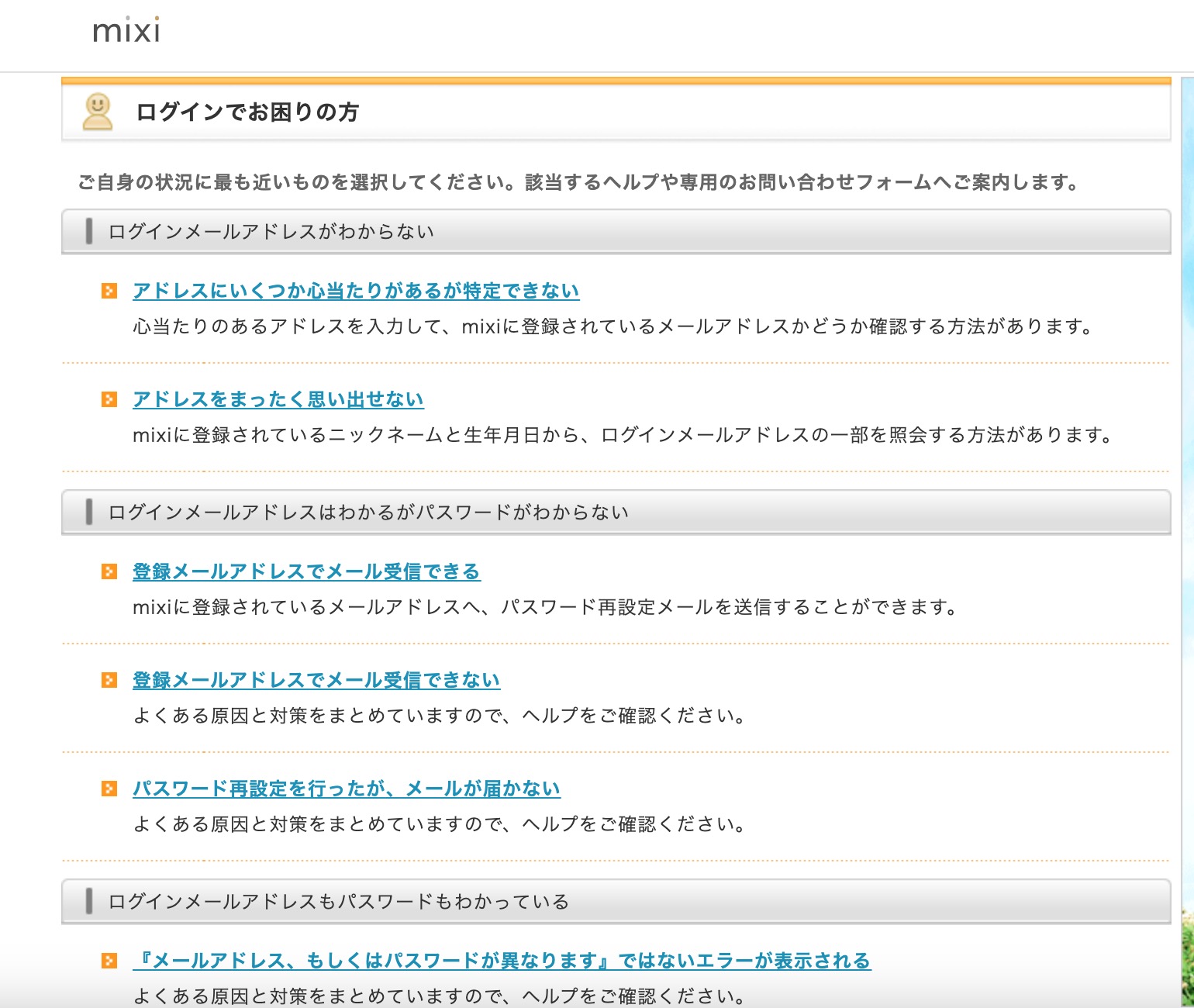This screenshot has height=1008, width=1194.
Task: Click the smiley user avatar icon
Action: tap(98, 112)
